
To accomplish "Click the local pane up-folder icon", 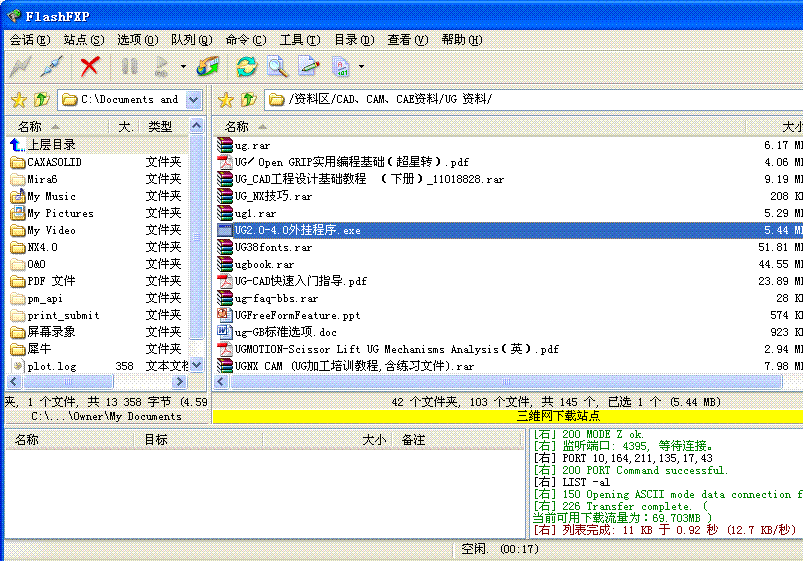I will point(41,99).
